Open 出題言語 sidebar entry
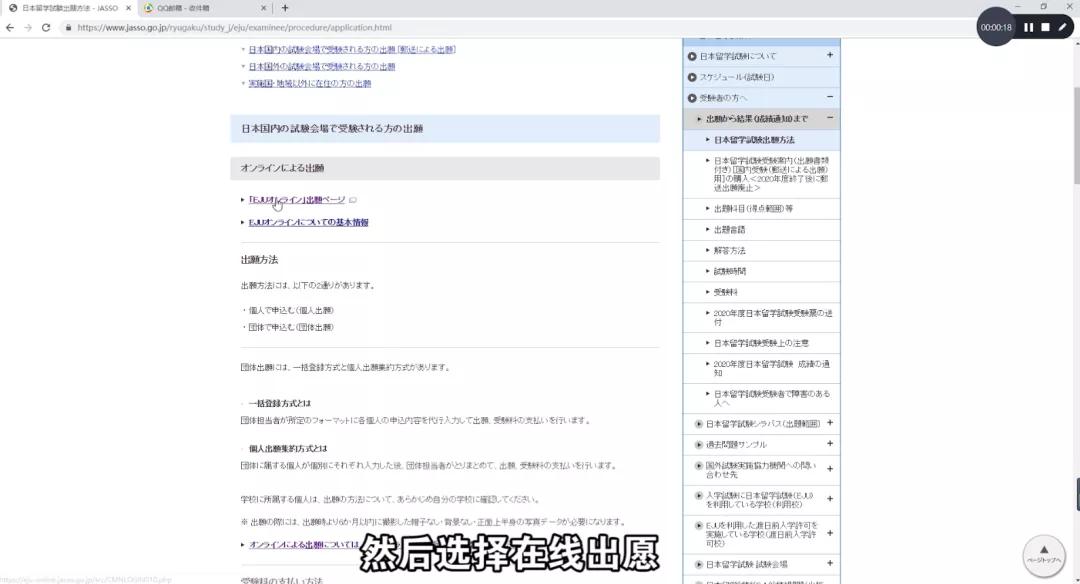The width and height of the screenshot is (1080, 584). pyautogui.click(x=729, y=230)
